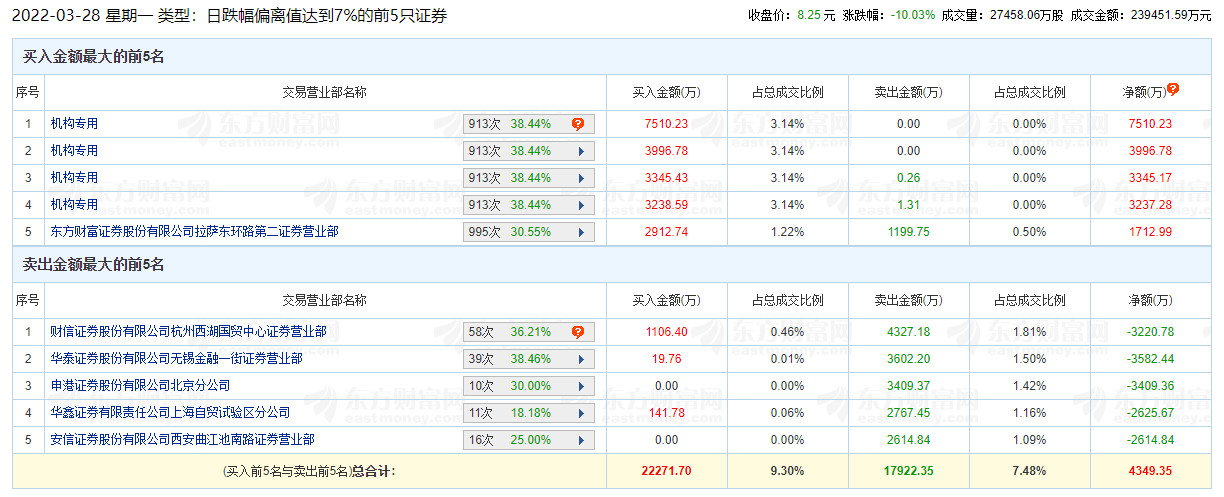This screenshot has width=1224, height=497.
Task: Open 华鑫证券上海自贸试验区分公司 link
Action: click(171, 412)
